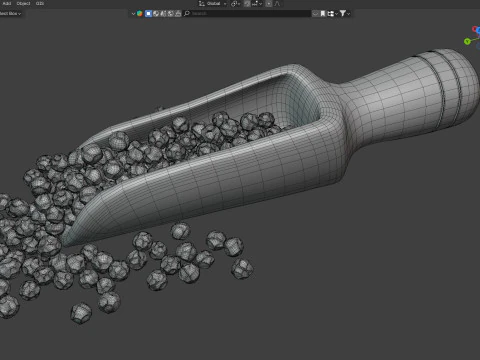Open the GIS menu in viewport header
Image resolution: width=480 pixels, height=360 pixels.
point(40,3)
